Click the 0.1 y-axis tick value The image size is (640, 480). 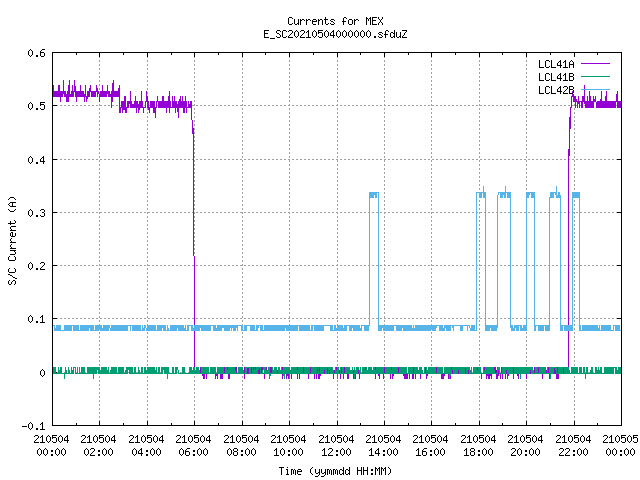36,319
